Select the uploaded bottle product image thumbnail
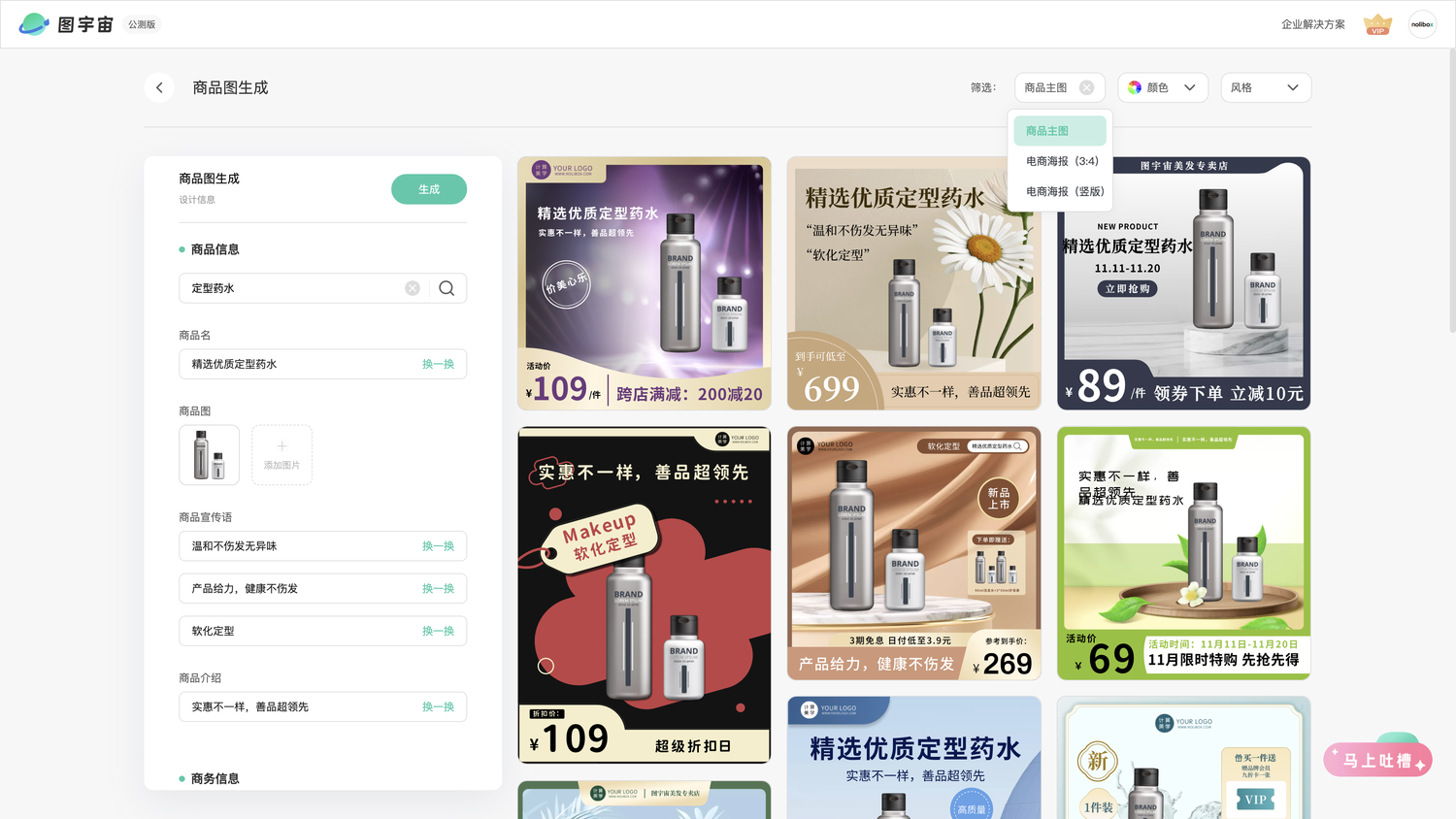 click(x=209, y=454)
